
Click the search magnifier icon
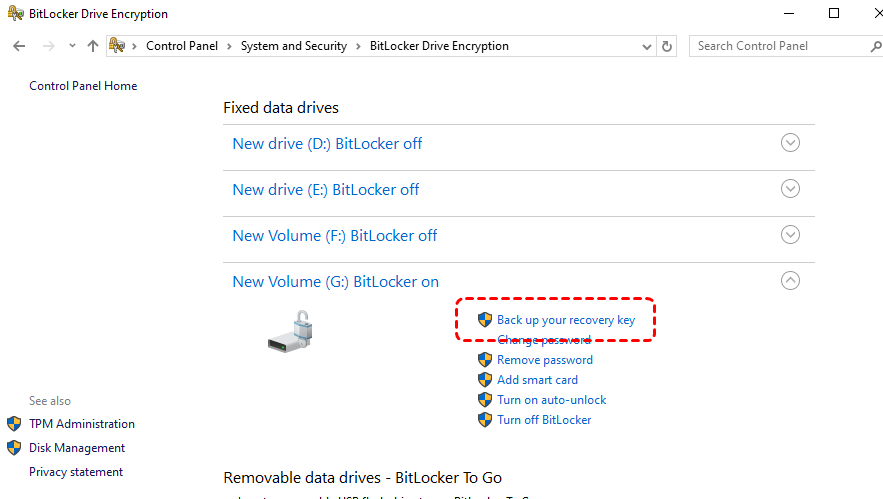[876, 46]
